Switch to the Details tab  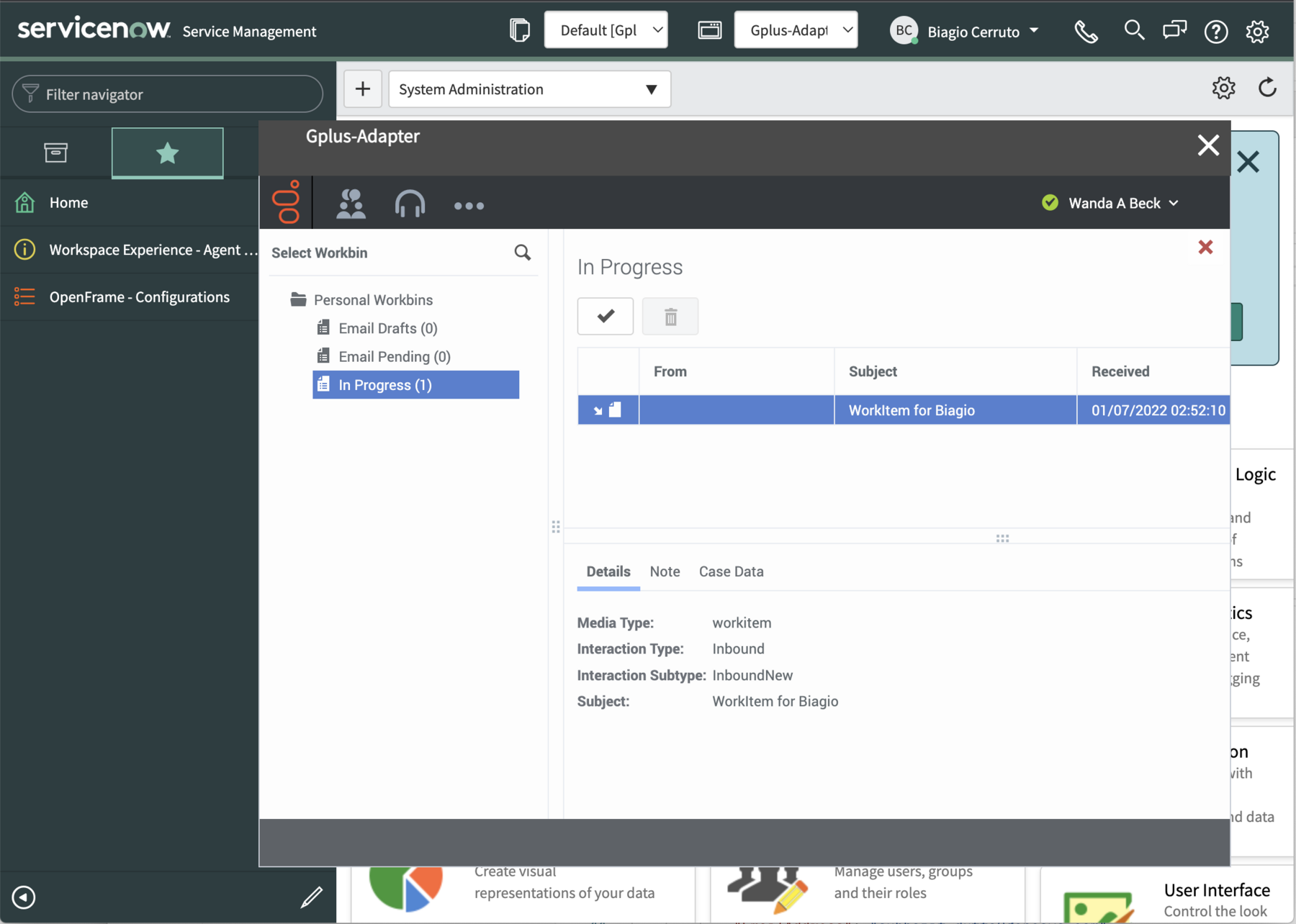(608, 571)
